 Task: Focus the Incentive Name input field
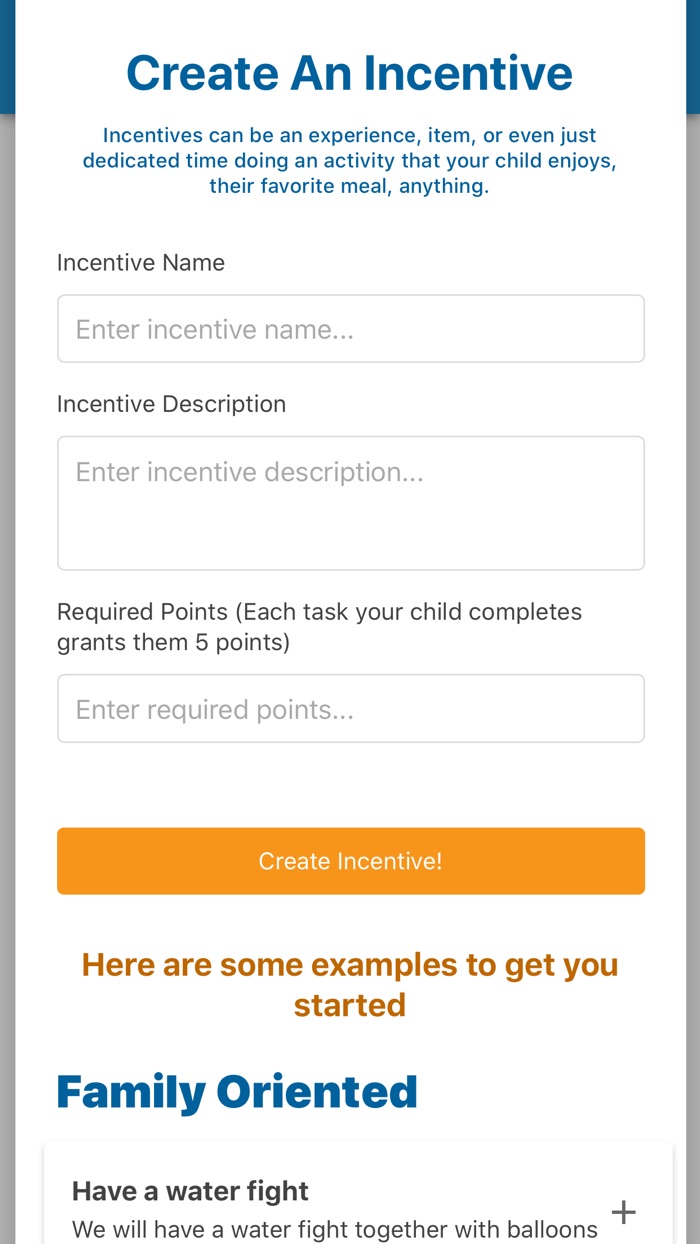[x=350, y=329]
